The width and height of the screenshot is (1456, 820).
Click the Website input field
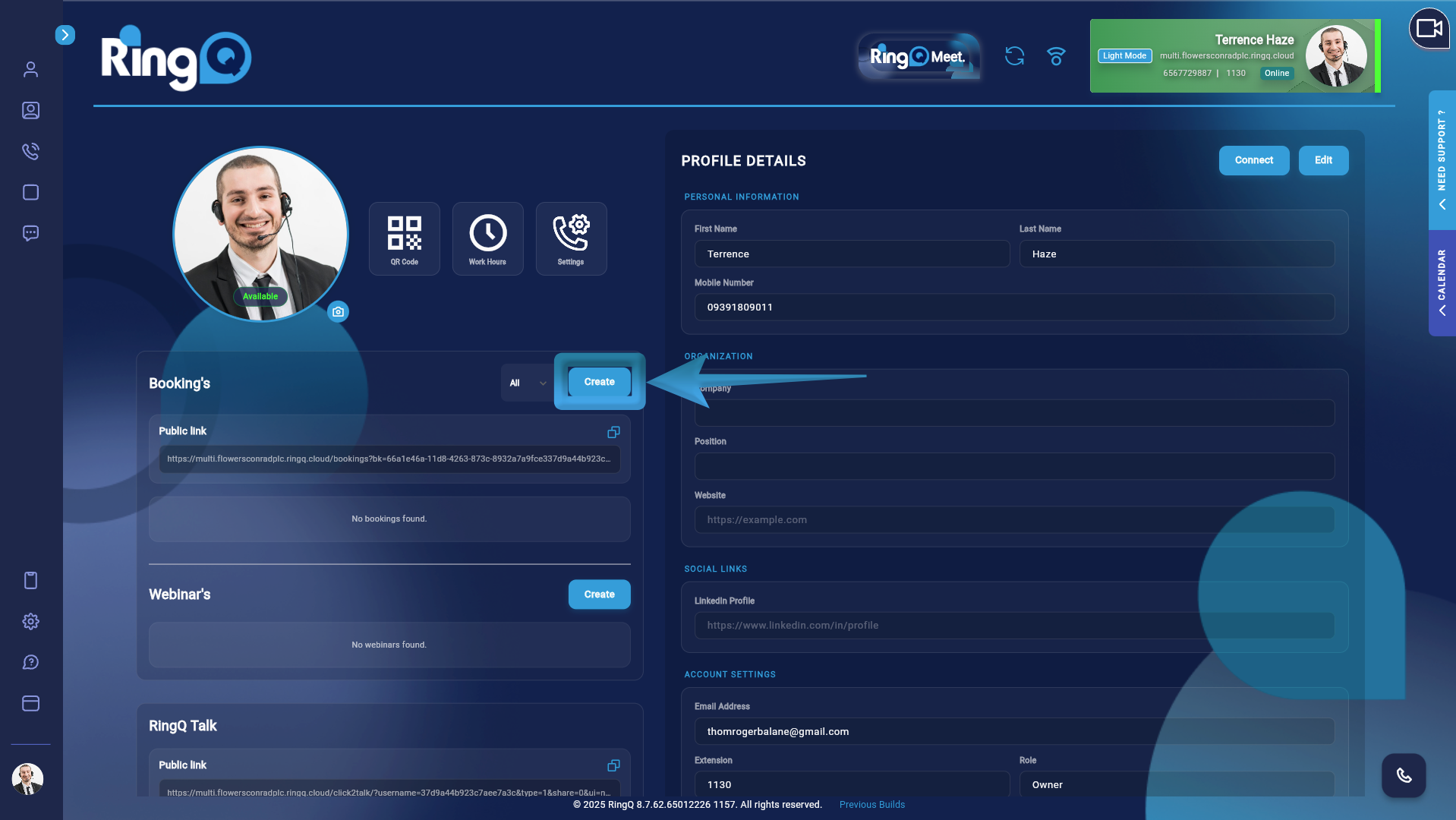[1013, 520]
